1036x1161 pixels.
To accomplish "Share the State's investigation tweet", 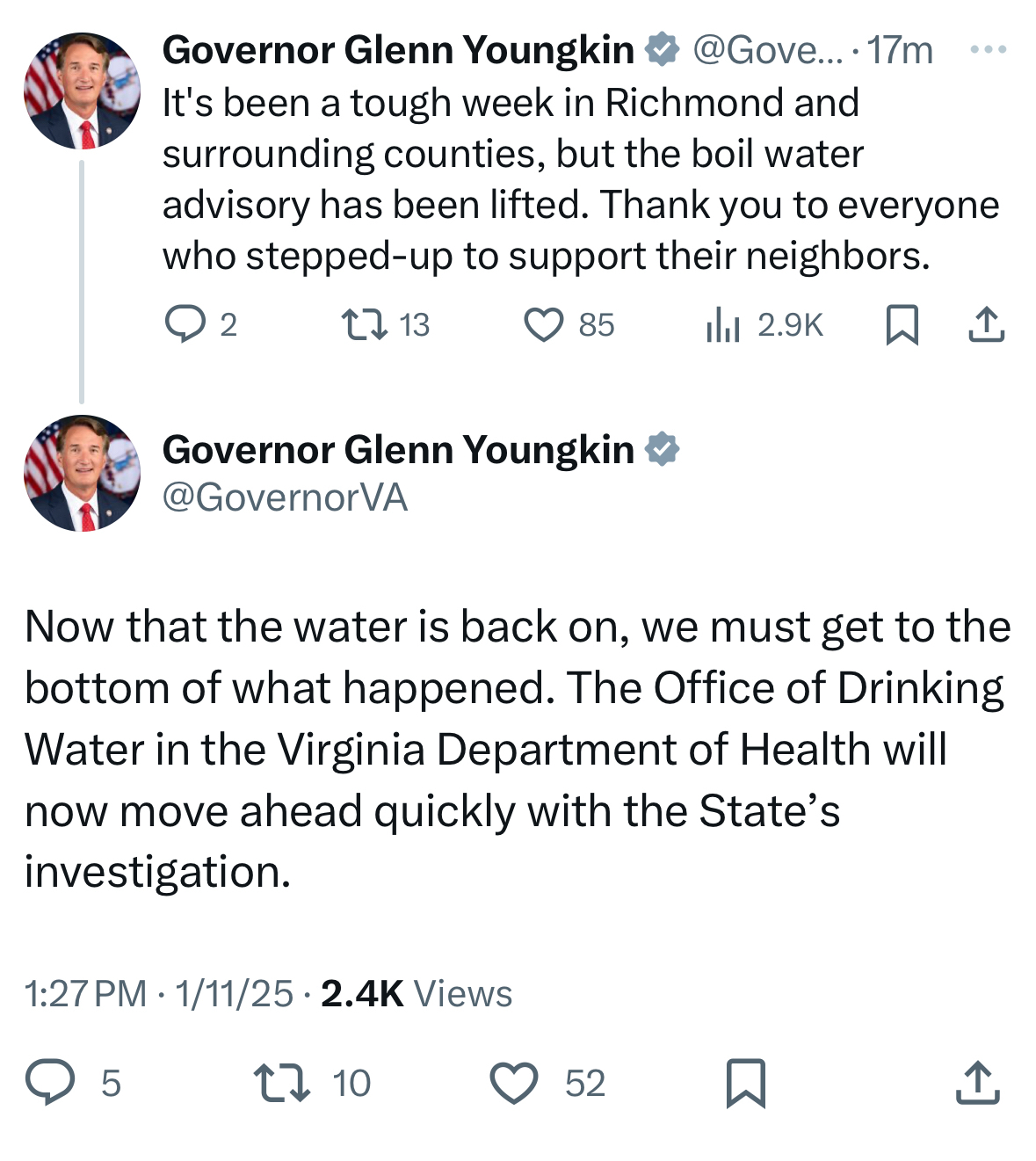I will pyautogui.click(x=977, y=1082).
